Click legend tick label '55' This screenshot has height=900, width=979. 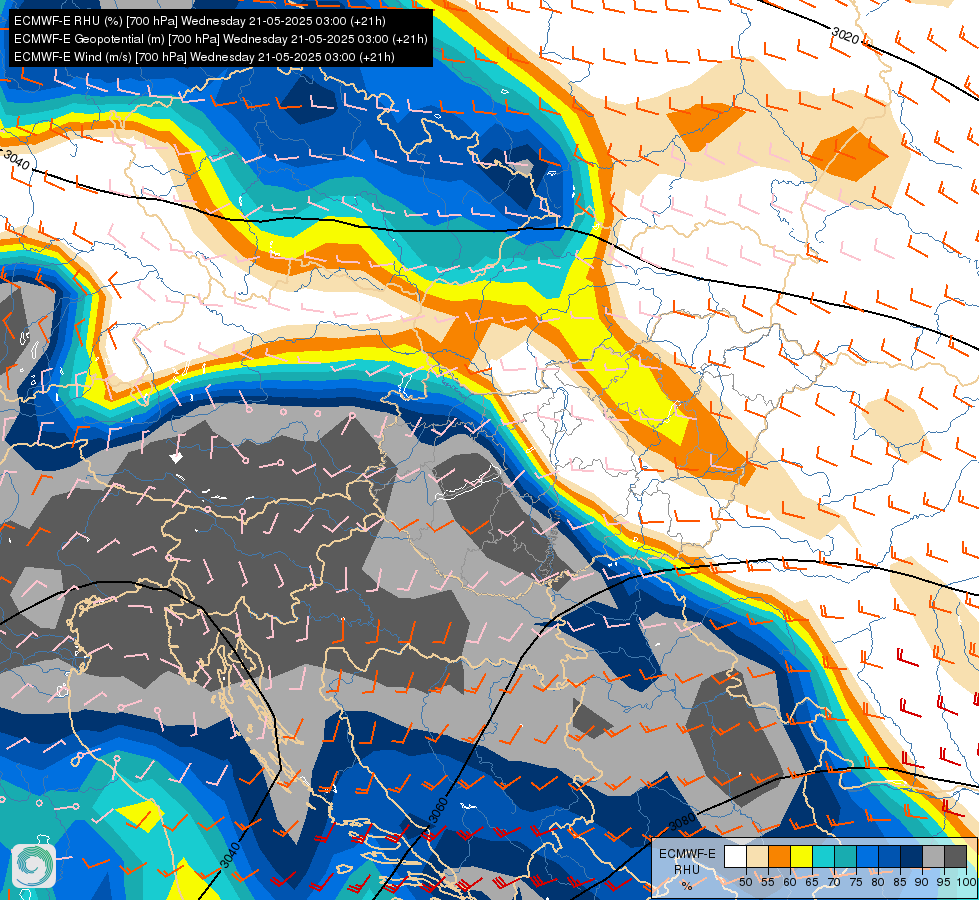[768, 882]
